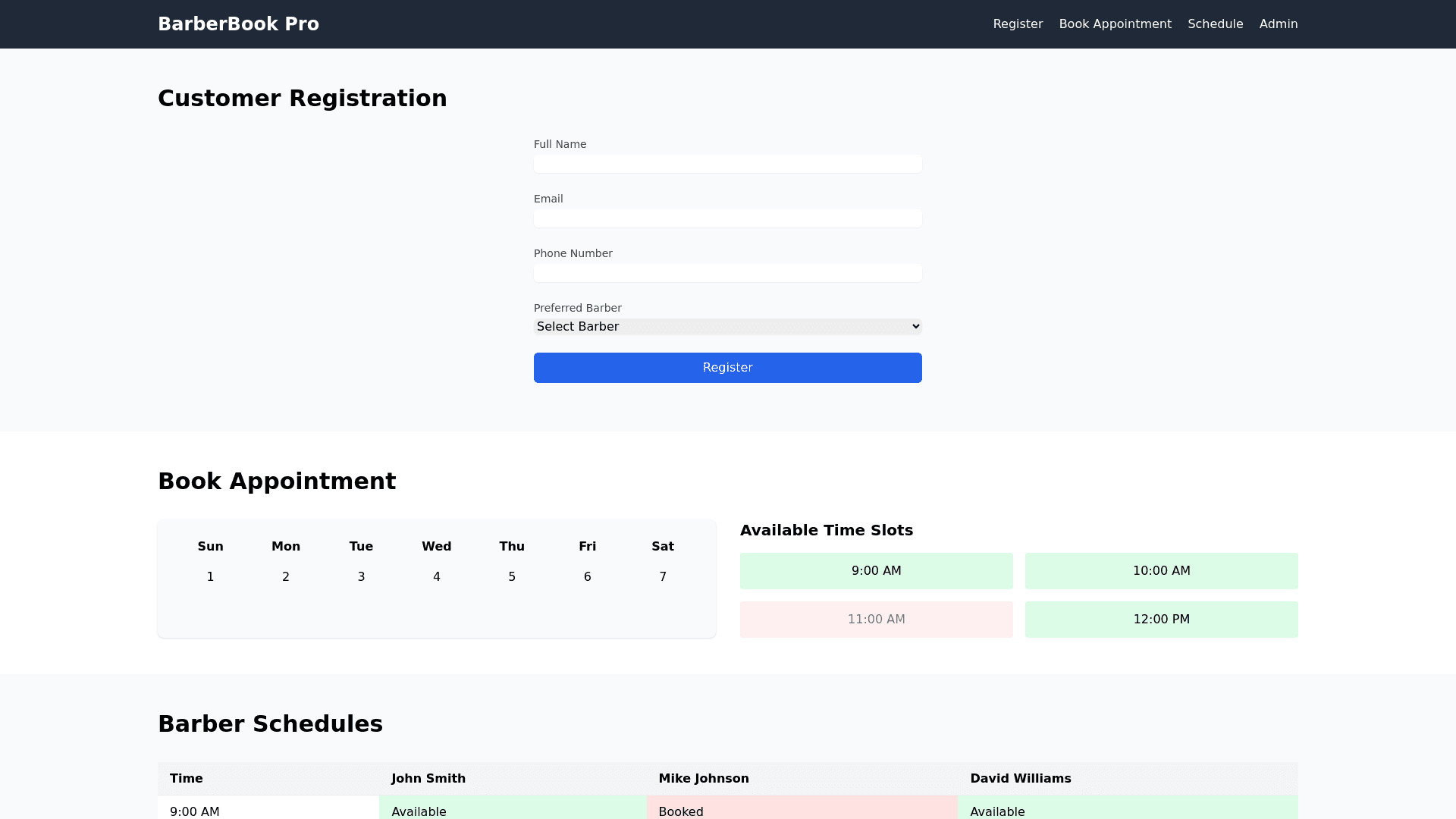Viewport: 1456px width, 819px height.
Task: Click the BarberBook Pro logo title
Action: pyautogui.click(x=238, y=24)
